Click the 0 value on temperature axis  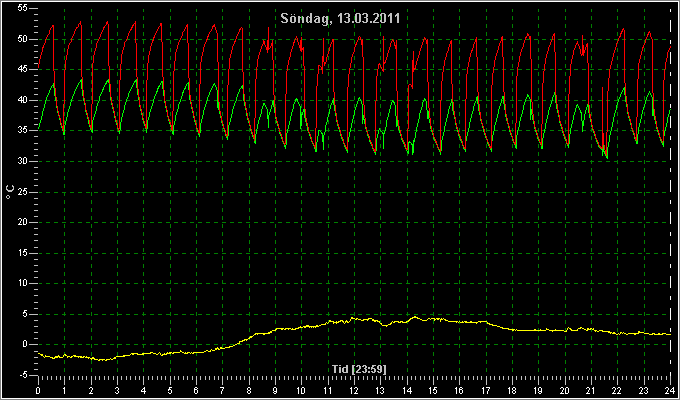[x=25, y=344]
